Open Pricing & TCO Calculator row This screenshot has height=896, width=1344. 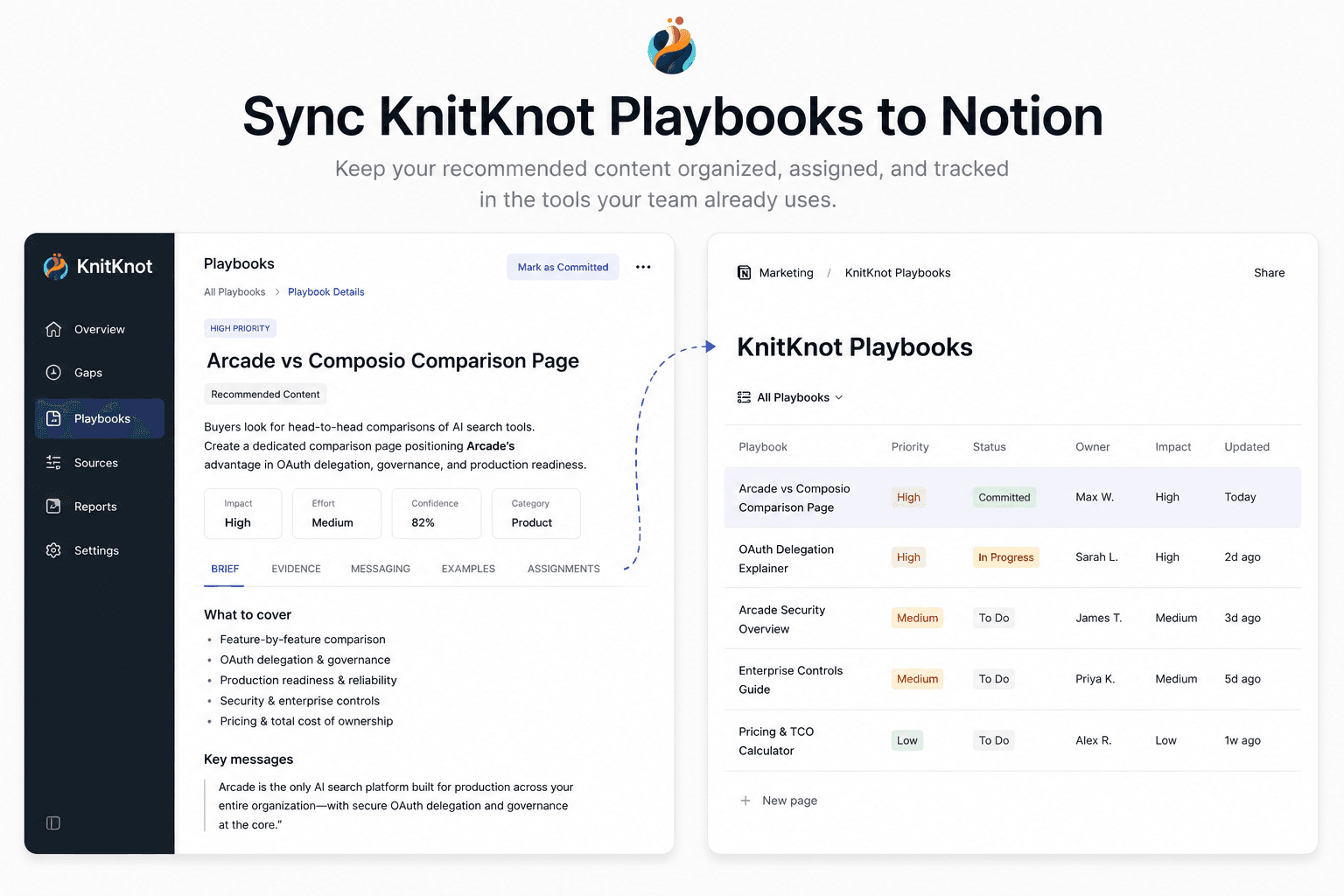point(1012,741)
